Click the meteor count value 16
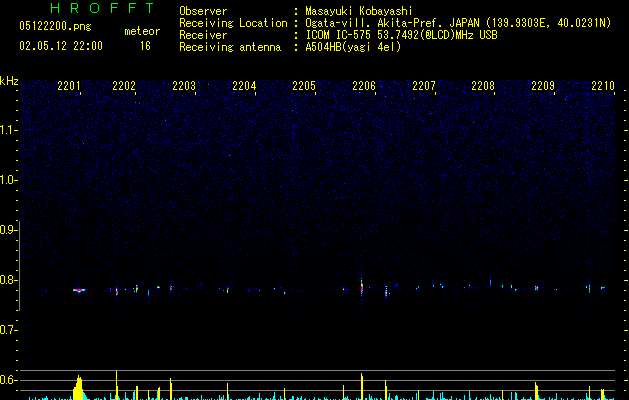 [x=145, y=46]
